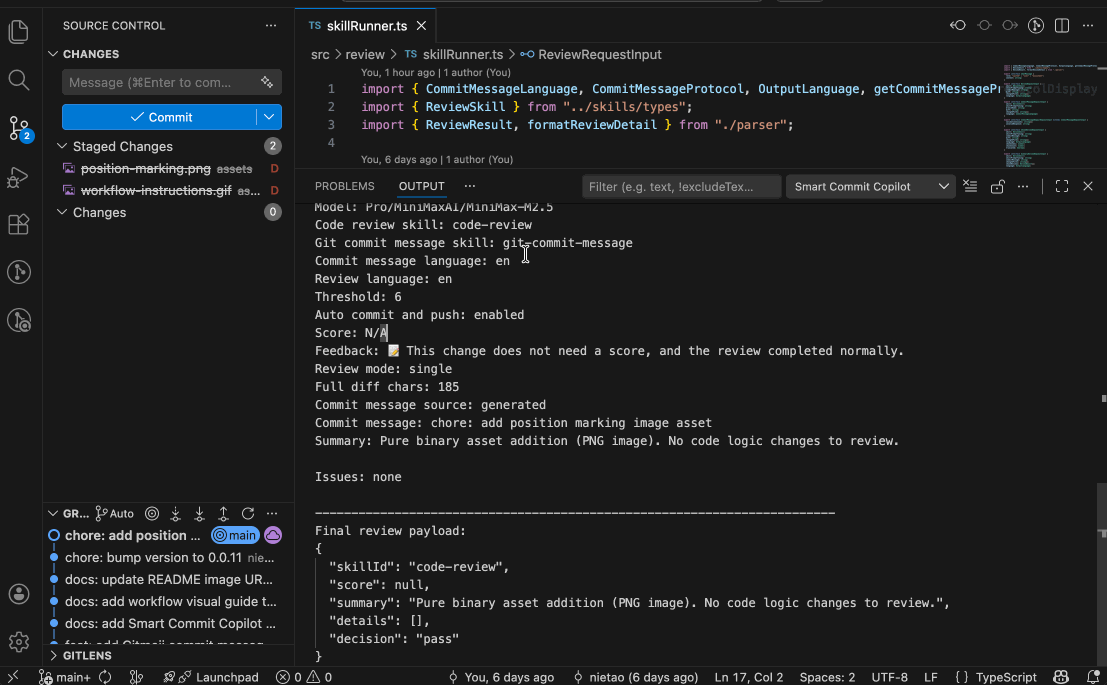Open the Accounts menu icon
This screenshot has width=1107, height=685.
click(x=18, y=594)
